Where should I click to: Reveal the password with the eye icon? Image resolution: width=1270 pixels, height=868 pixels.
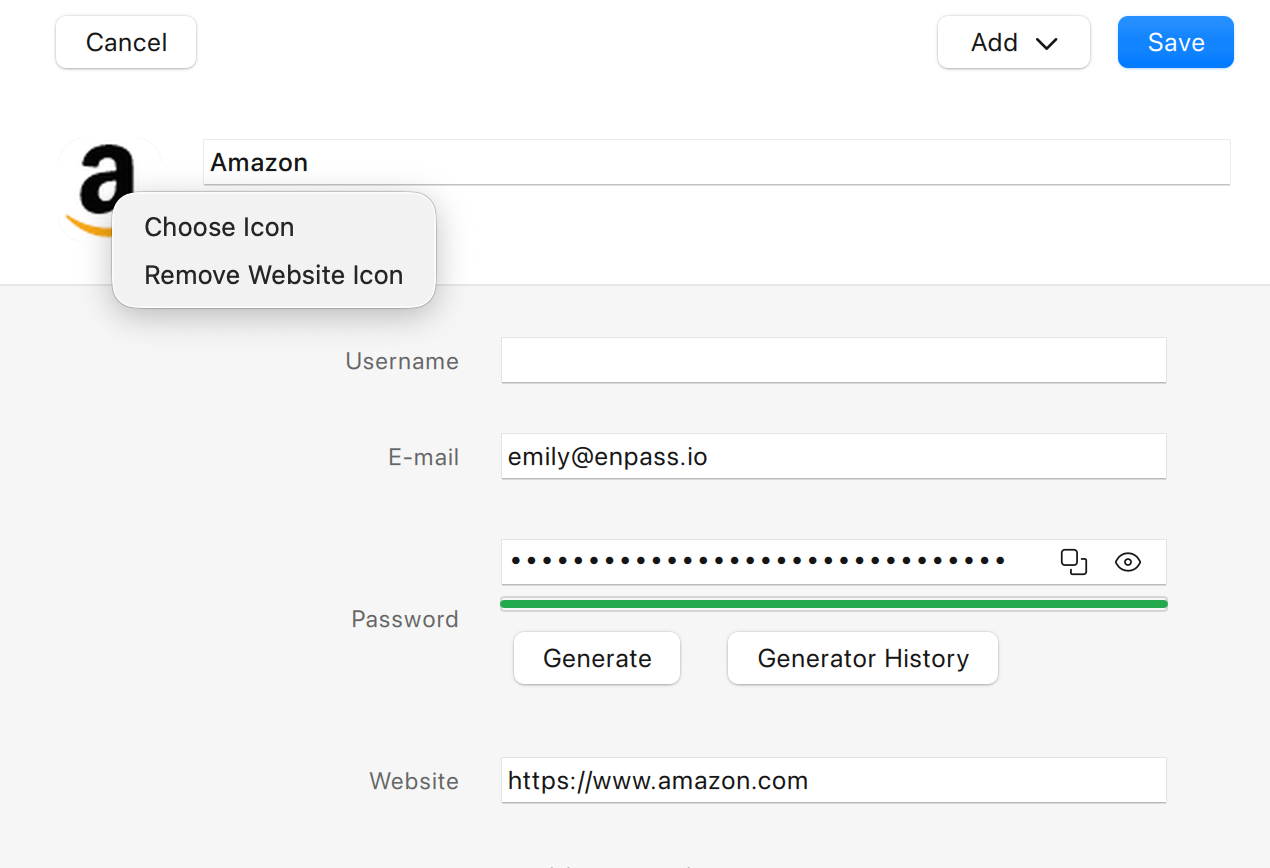point(1128,562)
